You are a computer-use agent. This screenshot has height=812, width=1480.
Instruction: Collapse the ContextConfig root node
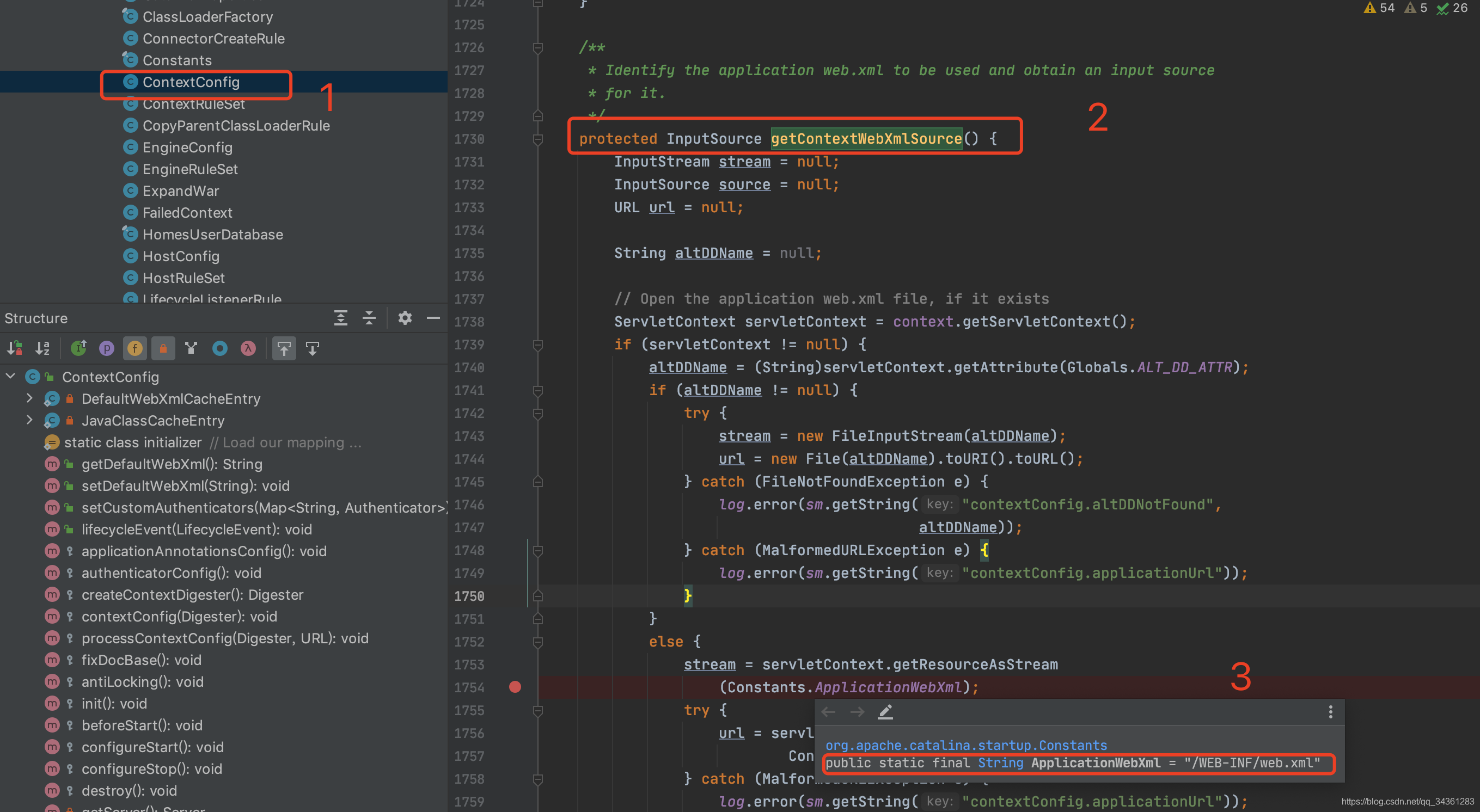[10, 377]
